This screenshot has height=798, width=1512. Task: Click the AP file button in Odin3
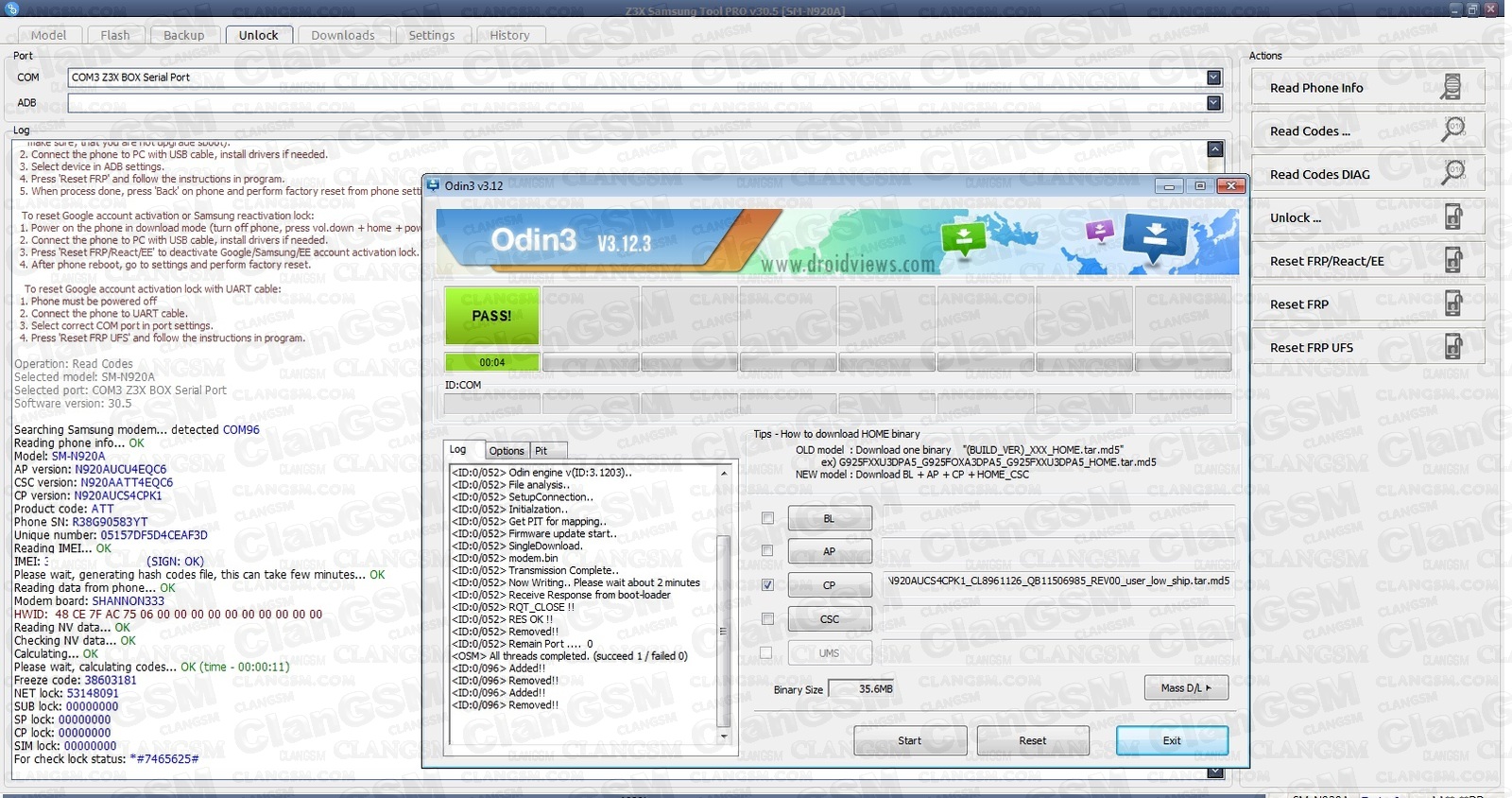tap(830, 551)
